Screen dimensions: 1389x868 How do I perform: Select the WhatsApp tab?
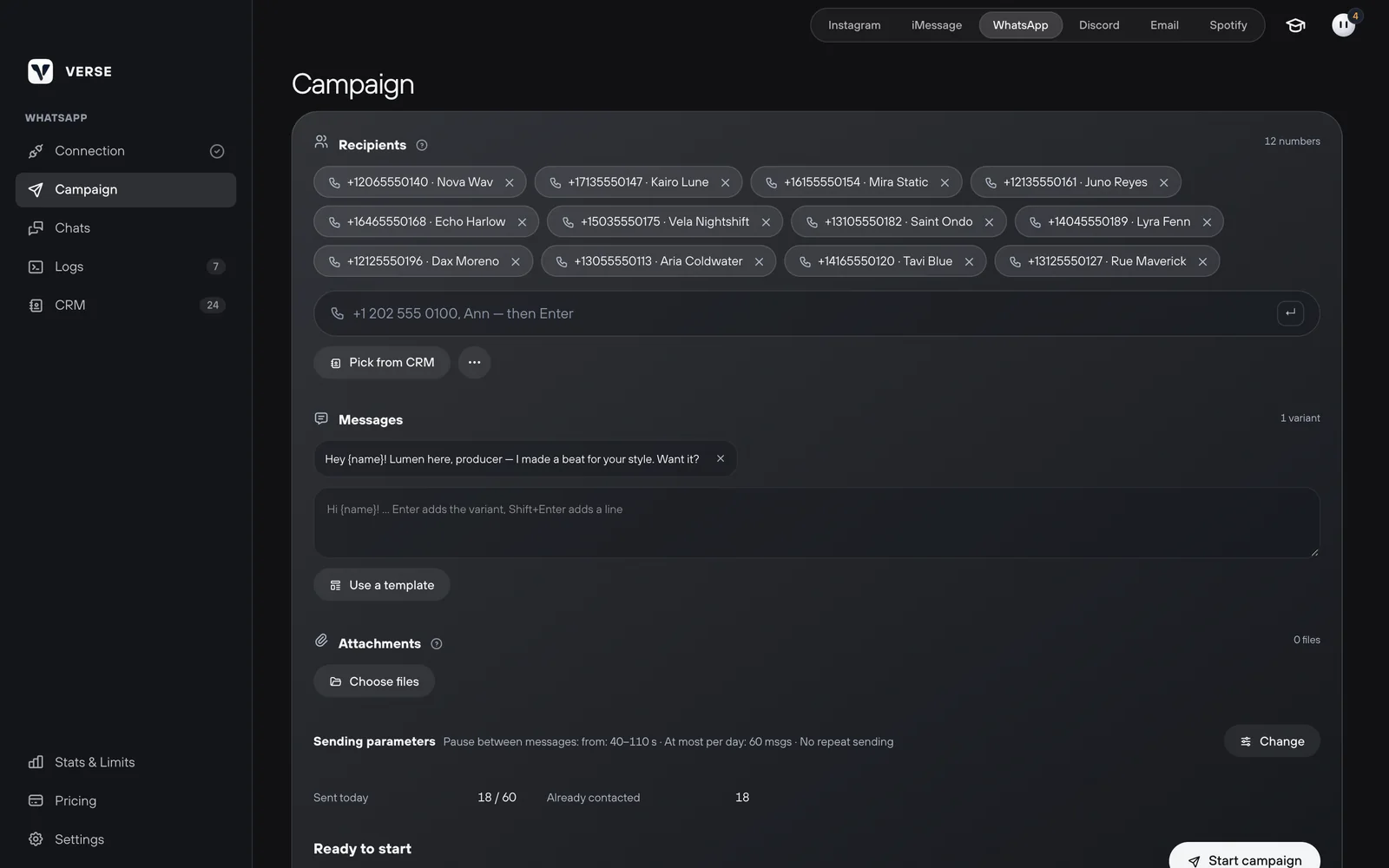(1020, 25)
